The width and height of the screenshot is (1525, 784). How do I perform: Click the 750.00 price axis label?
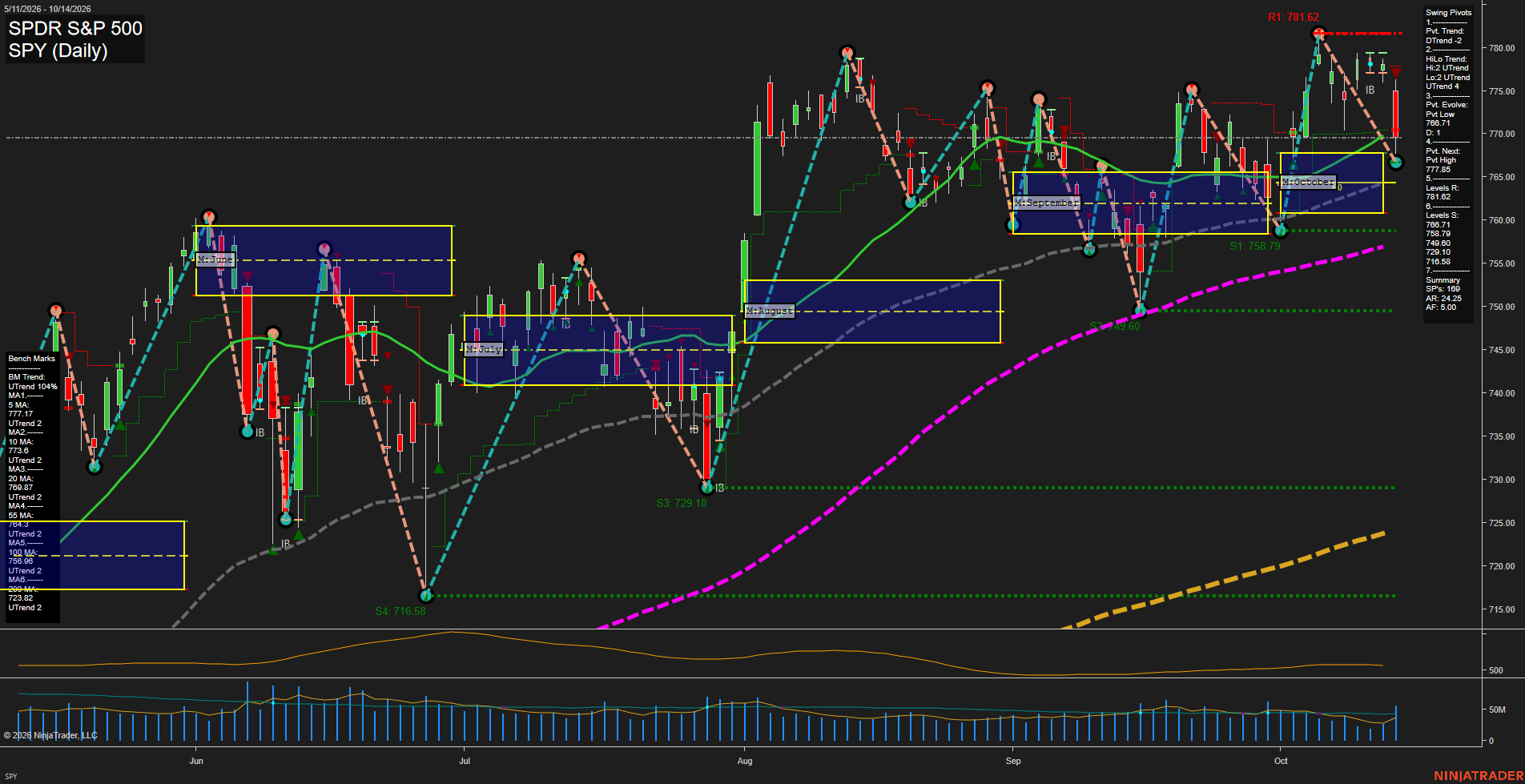[1502, 307]
